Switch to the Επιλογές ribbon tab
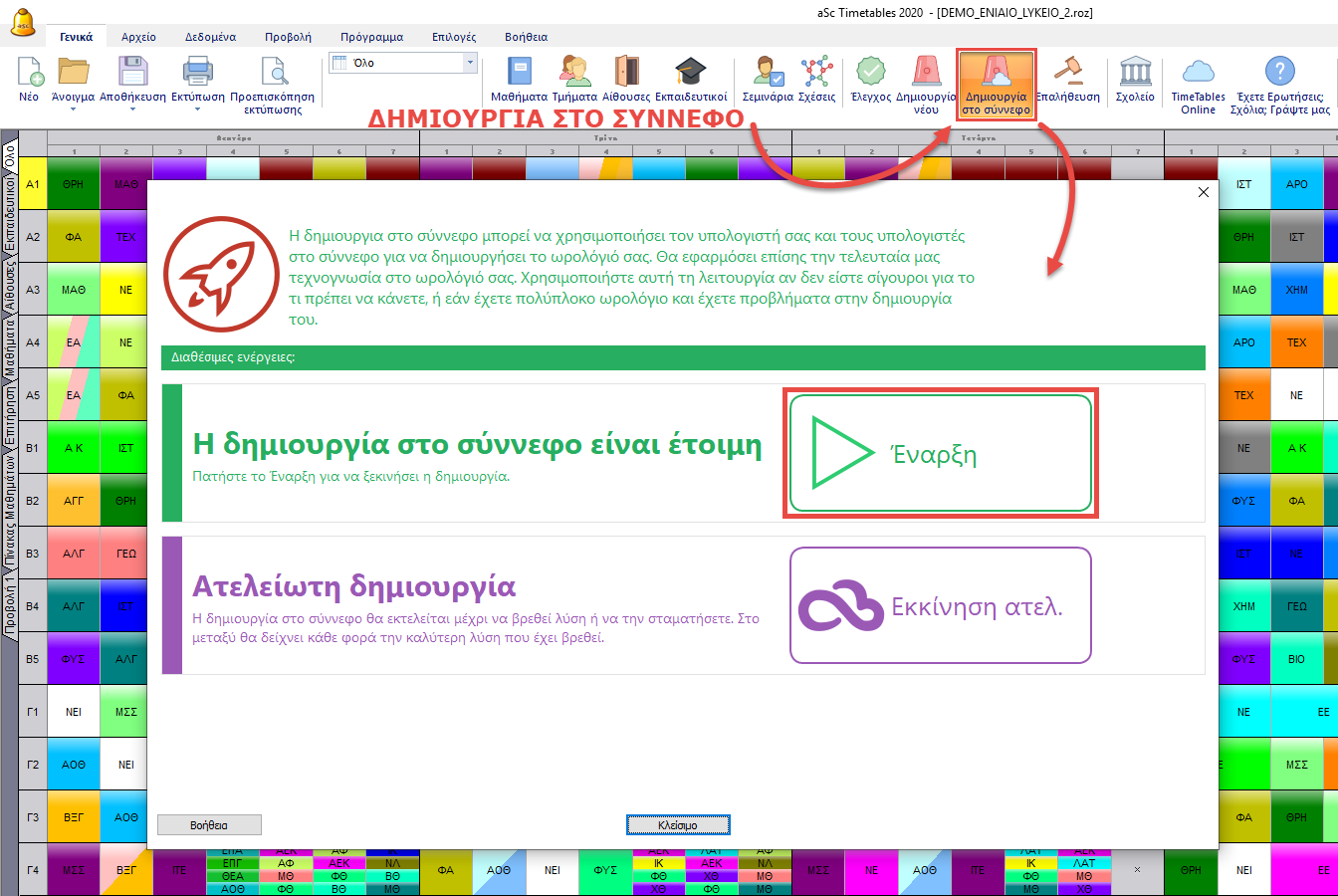Screen dimensions: 1338x896 click(x=453, y=37)
